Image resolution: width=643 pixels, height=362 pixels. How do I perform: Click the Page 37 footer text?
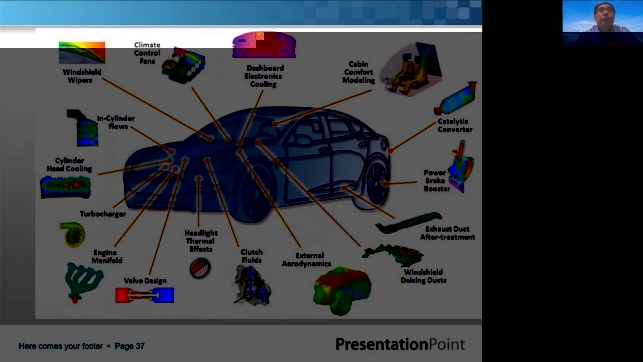130,346
